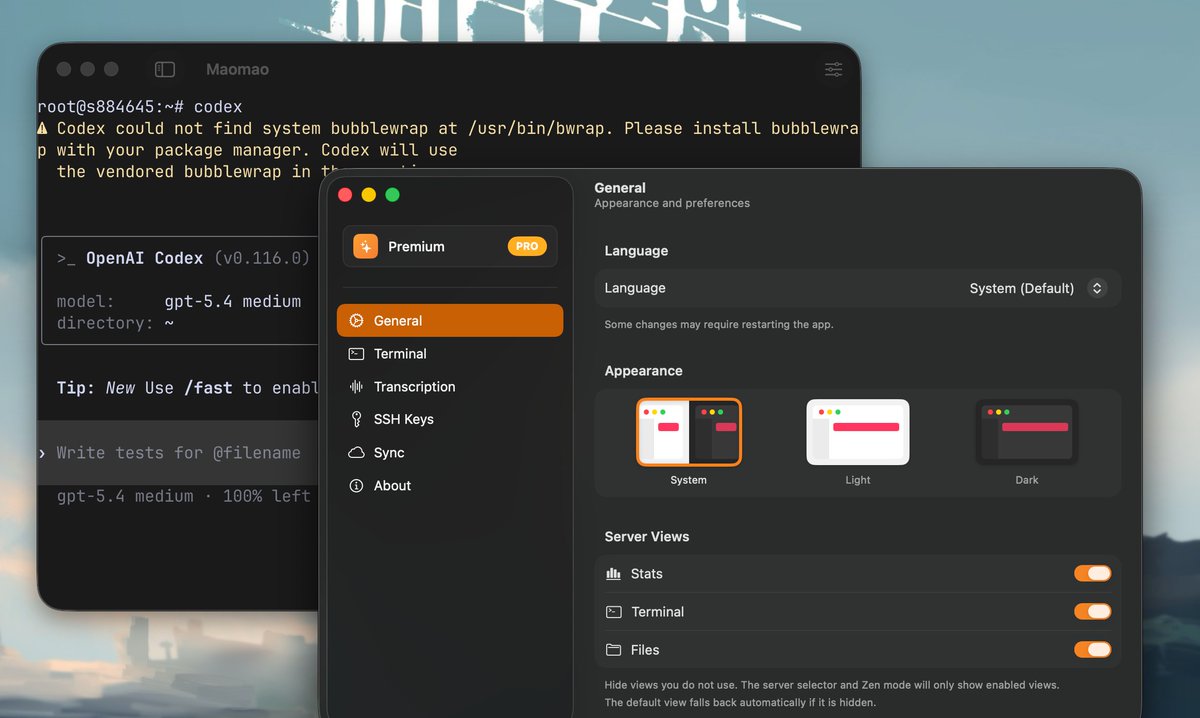Image resolution: width=1200 pixels, height=718 pixels.
Task: Click the 'Dark' appearance label
Action: pyautogui.click(x=1027, y=480)
